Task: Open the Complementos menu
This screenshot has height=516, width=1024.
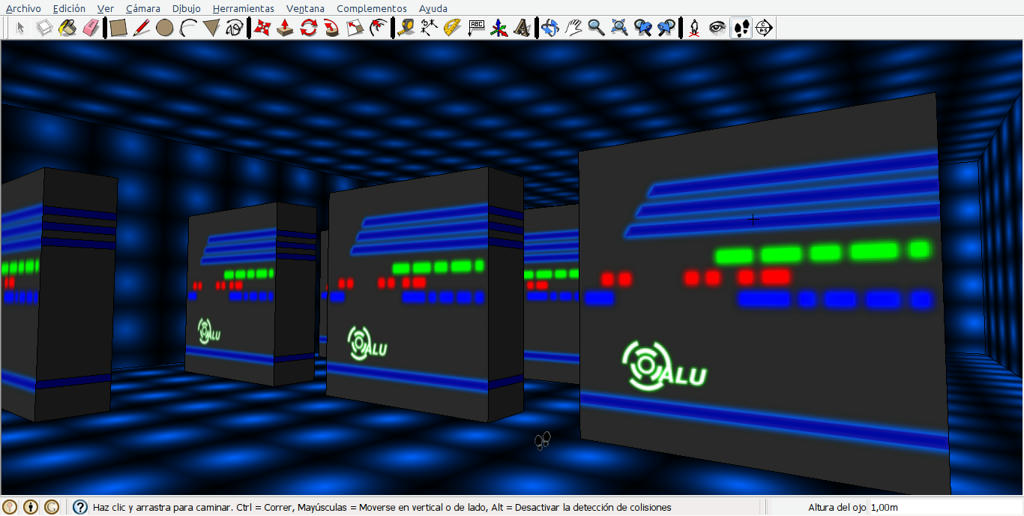Action: tap(372, 8)
